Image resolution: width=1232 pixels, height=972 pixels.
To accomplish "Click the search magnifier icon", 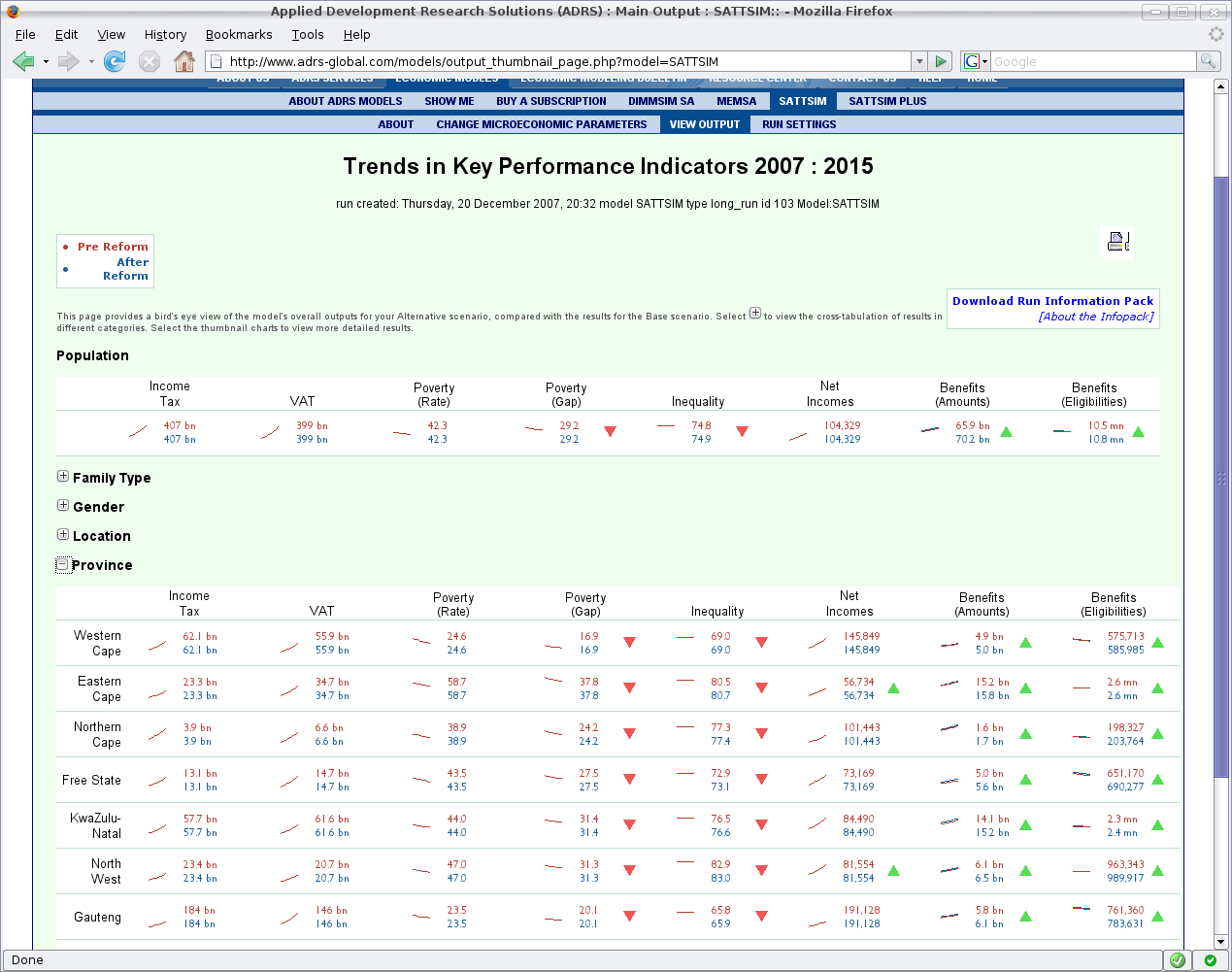I will [1208, 62].
